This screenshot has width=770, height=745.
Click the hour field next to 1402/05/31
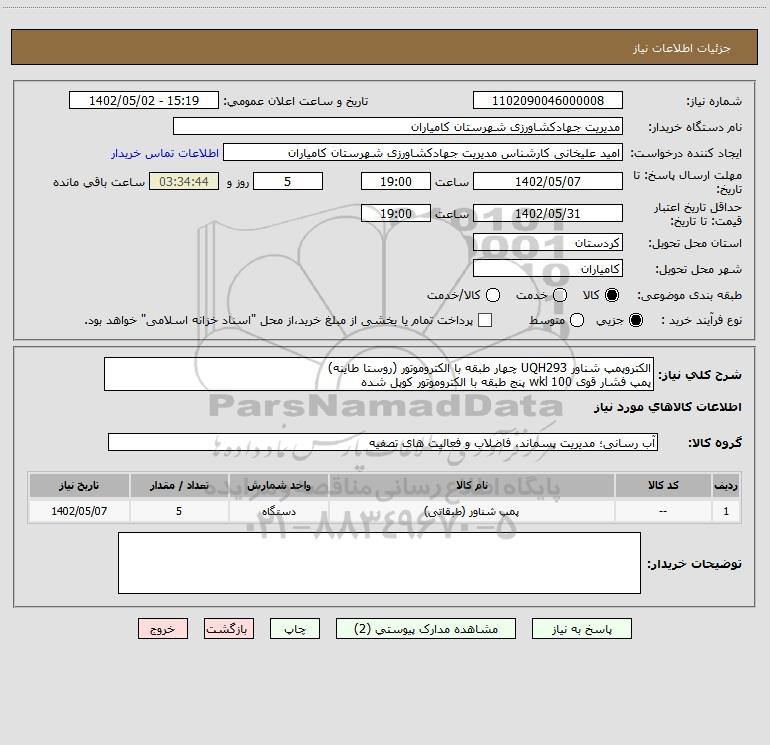pos(396,213)
